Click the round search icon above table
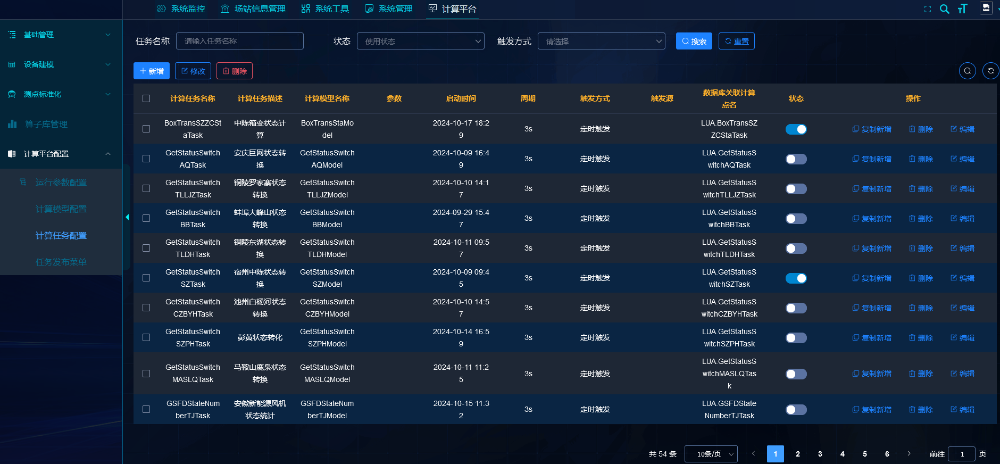 point(967,71)
